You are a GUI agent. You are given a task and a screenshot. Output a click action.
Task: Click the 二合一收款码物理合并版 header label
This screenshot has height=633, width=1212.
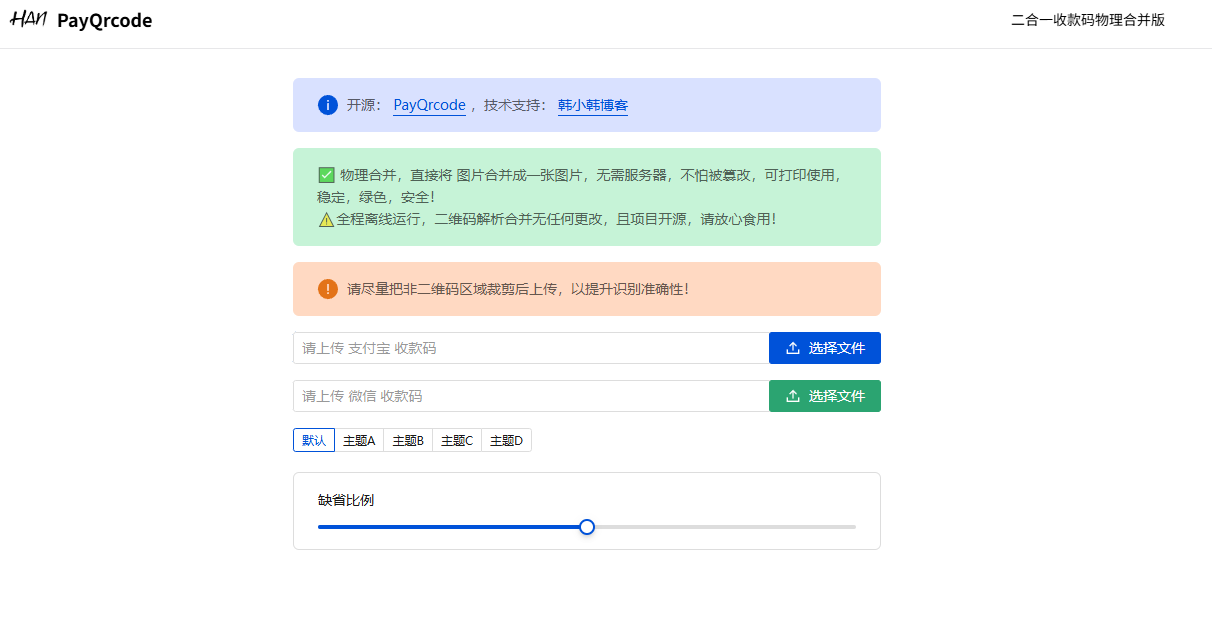[1089, 20]
